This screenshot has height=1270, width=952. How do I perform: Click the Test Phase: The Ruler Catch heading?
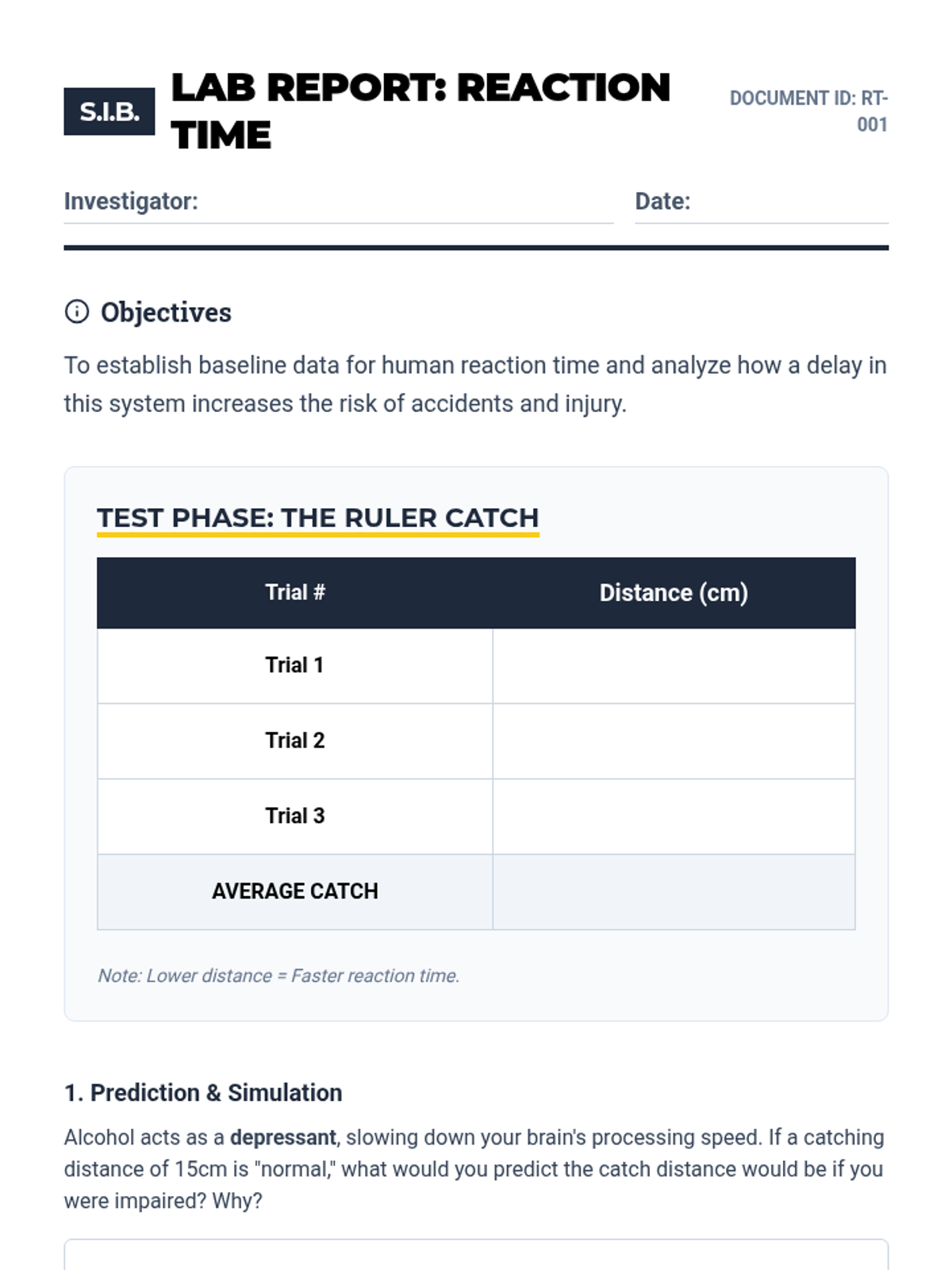point(318,518)
